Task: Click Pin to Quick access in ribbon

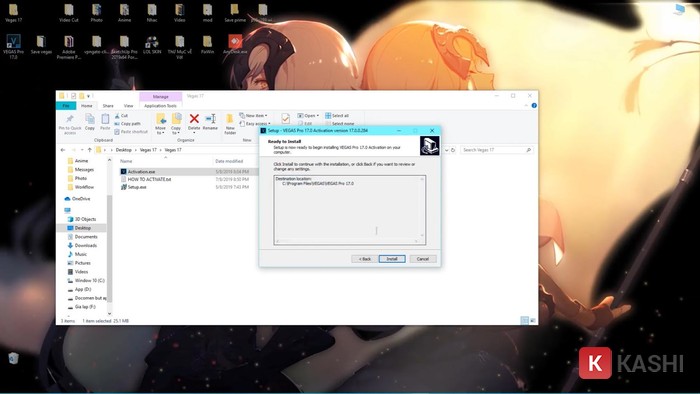Action: coord(70,124)
